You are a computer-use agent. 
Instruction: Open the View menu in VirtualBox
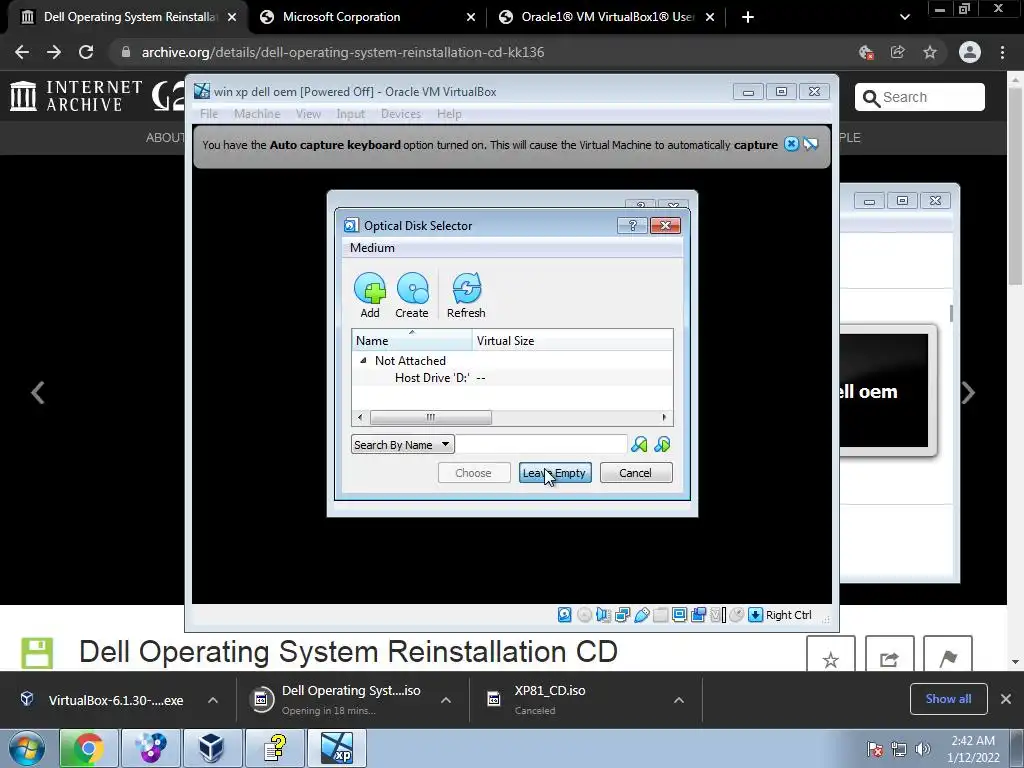pos(308,114)
